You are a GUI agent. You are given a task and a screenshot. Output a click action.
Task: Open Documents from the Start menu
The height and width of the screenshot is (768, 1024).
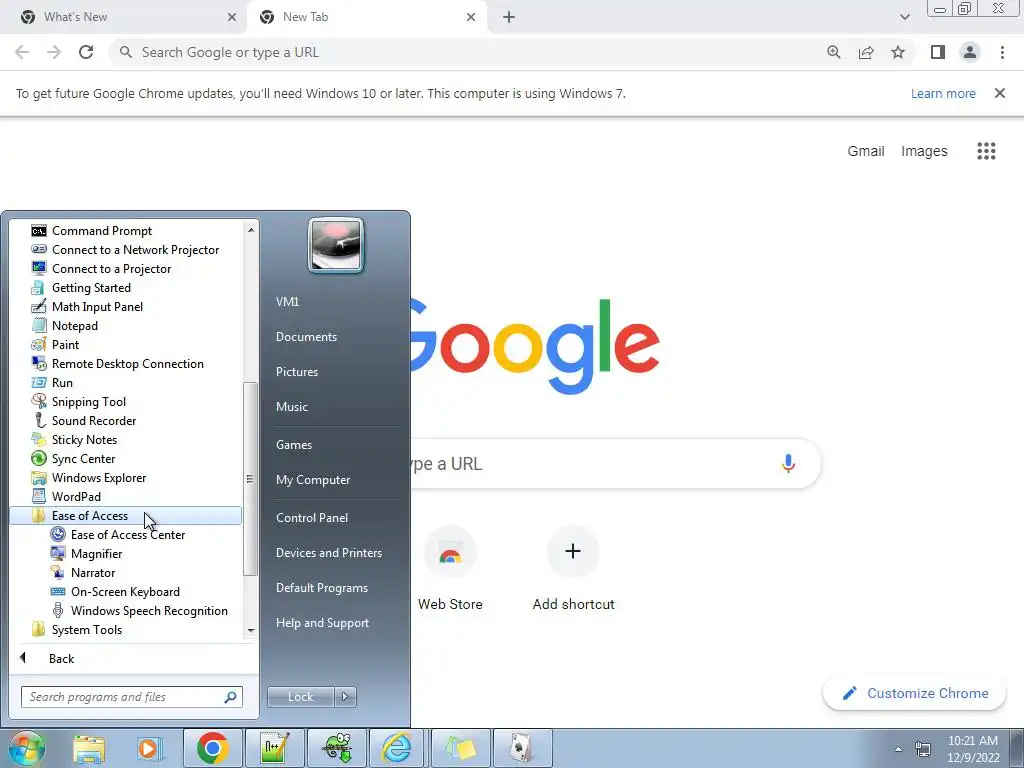point(306,336)
